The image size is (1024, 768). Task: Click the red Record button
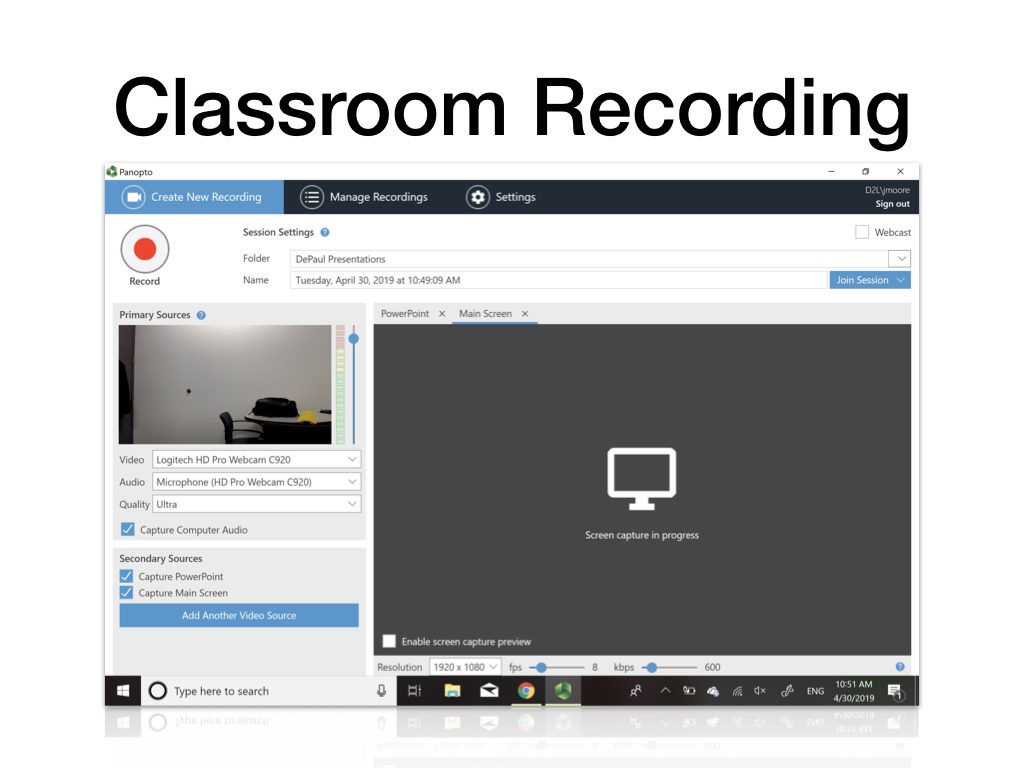(x=145, y=250)
